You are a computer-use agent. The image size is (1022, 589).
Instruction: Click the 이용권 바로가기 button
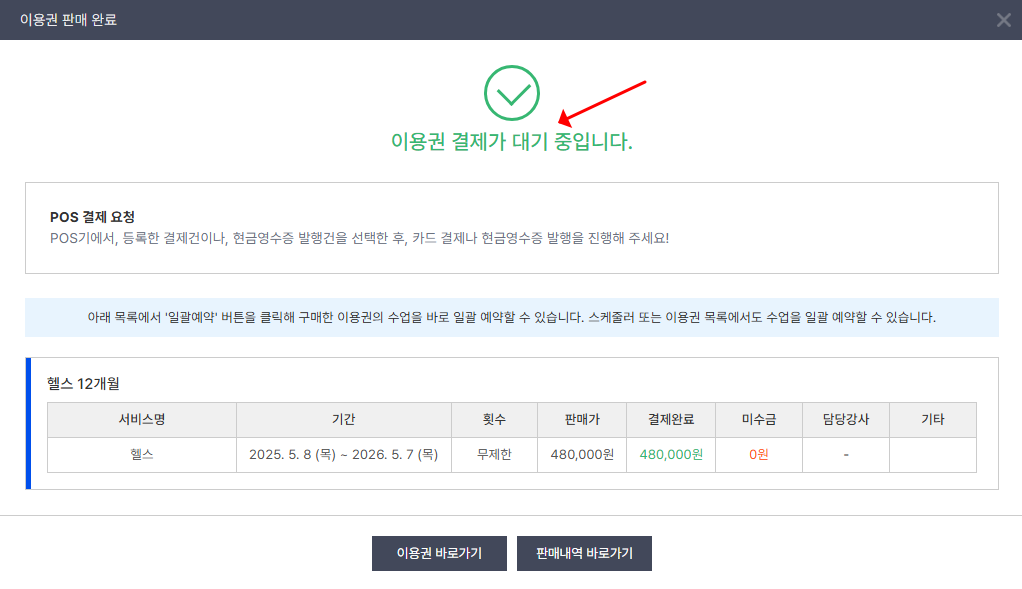point(439,553)
